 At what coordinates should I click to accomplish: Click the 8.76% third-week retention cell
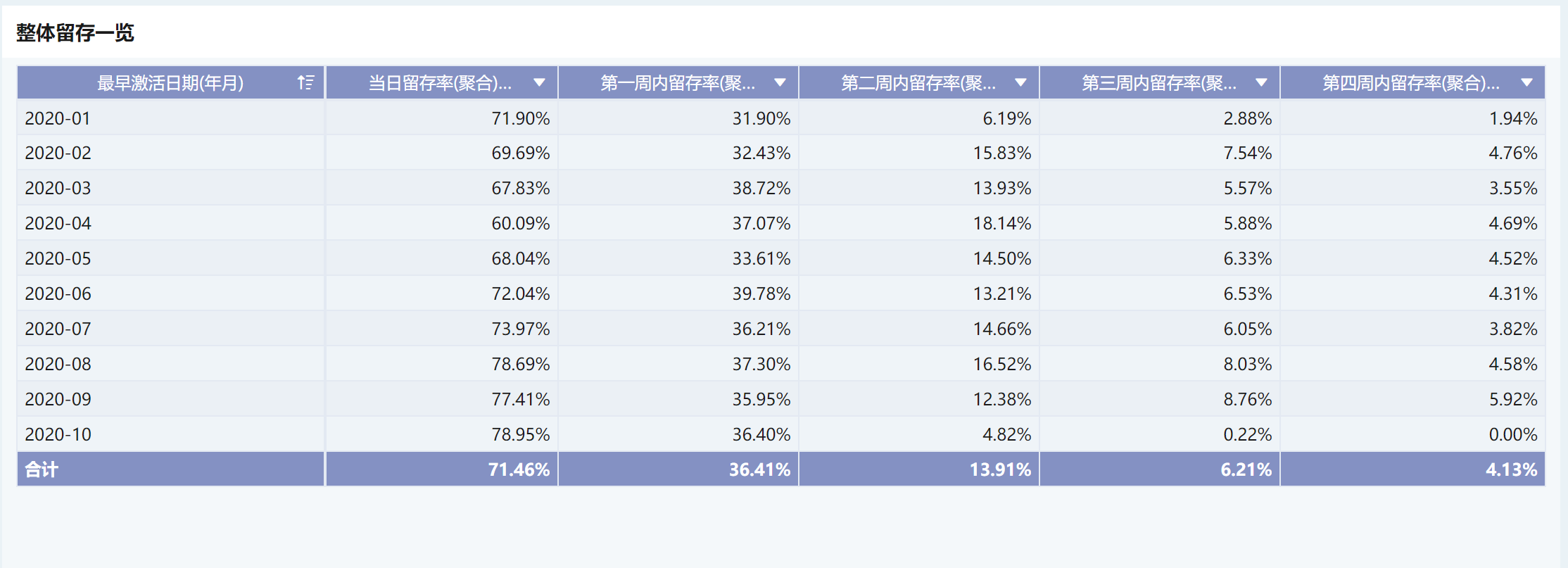(x=1247, y=400)
